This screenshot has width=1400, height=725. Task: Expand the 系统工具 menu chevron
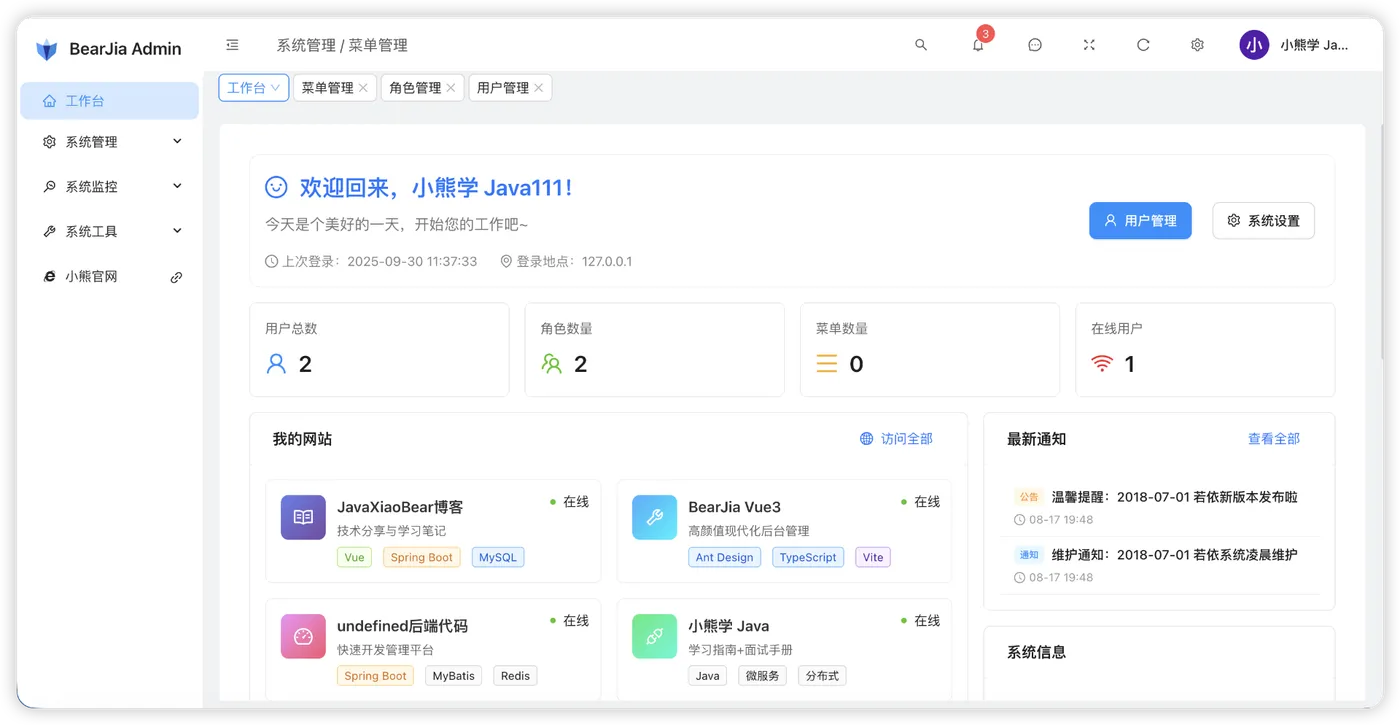tap(178, 231)
